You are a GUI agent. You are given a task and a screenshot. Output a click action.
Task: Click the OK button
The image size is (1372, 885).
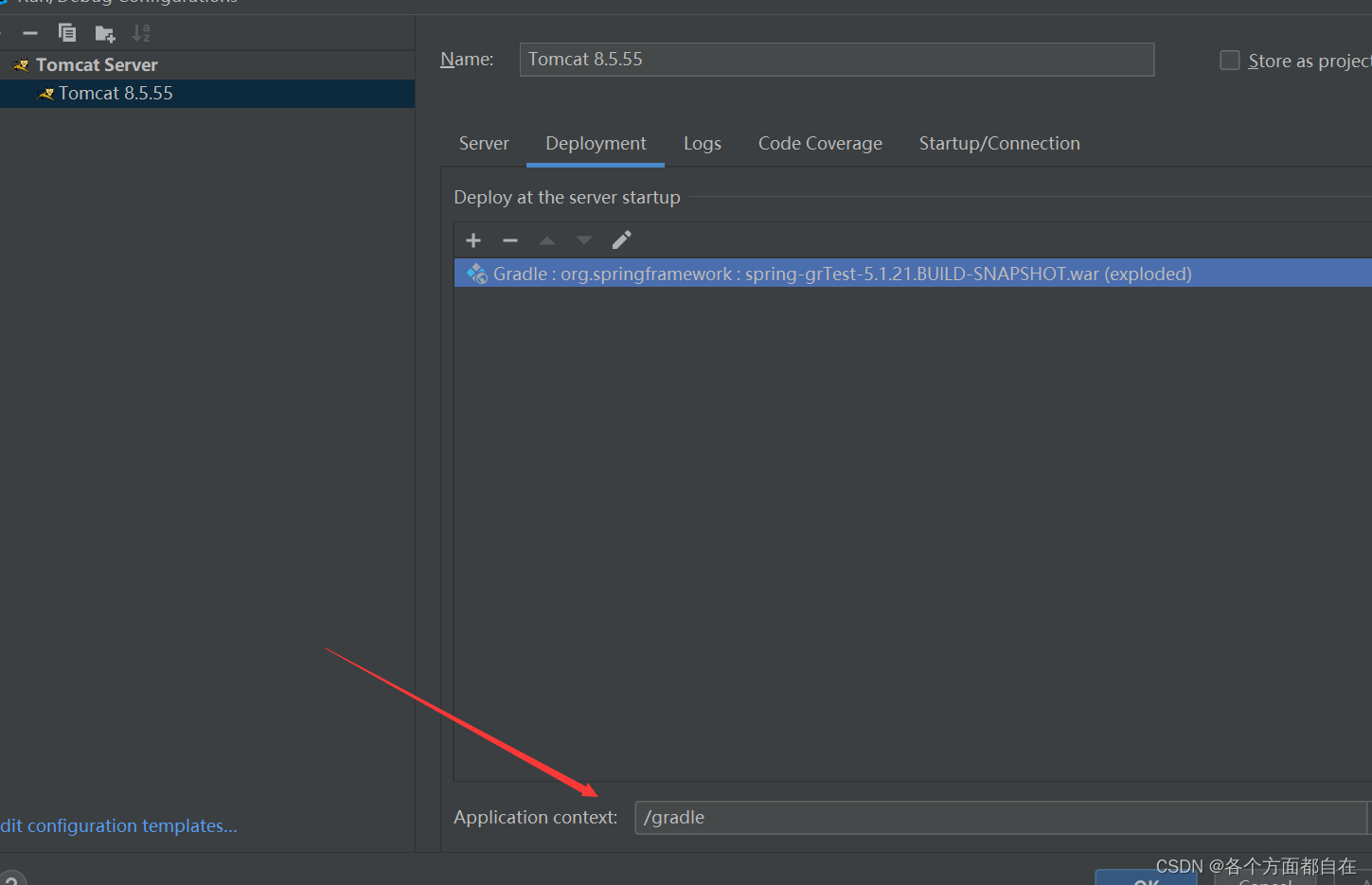[1146, 878]
